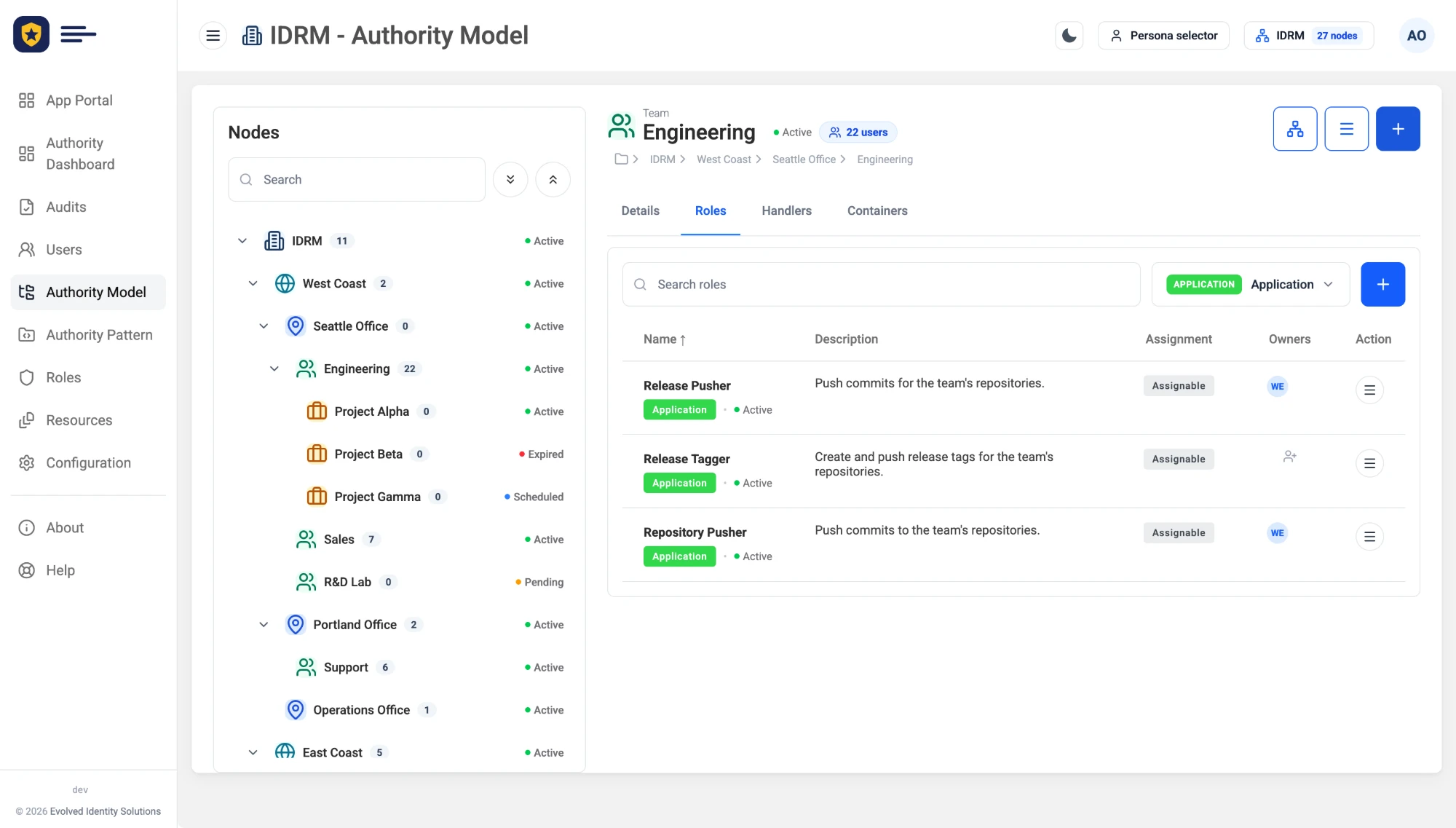Collapse the Engineering node chevron

274,368
